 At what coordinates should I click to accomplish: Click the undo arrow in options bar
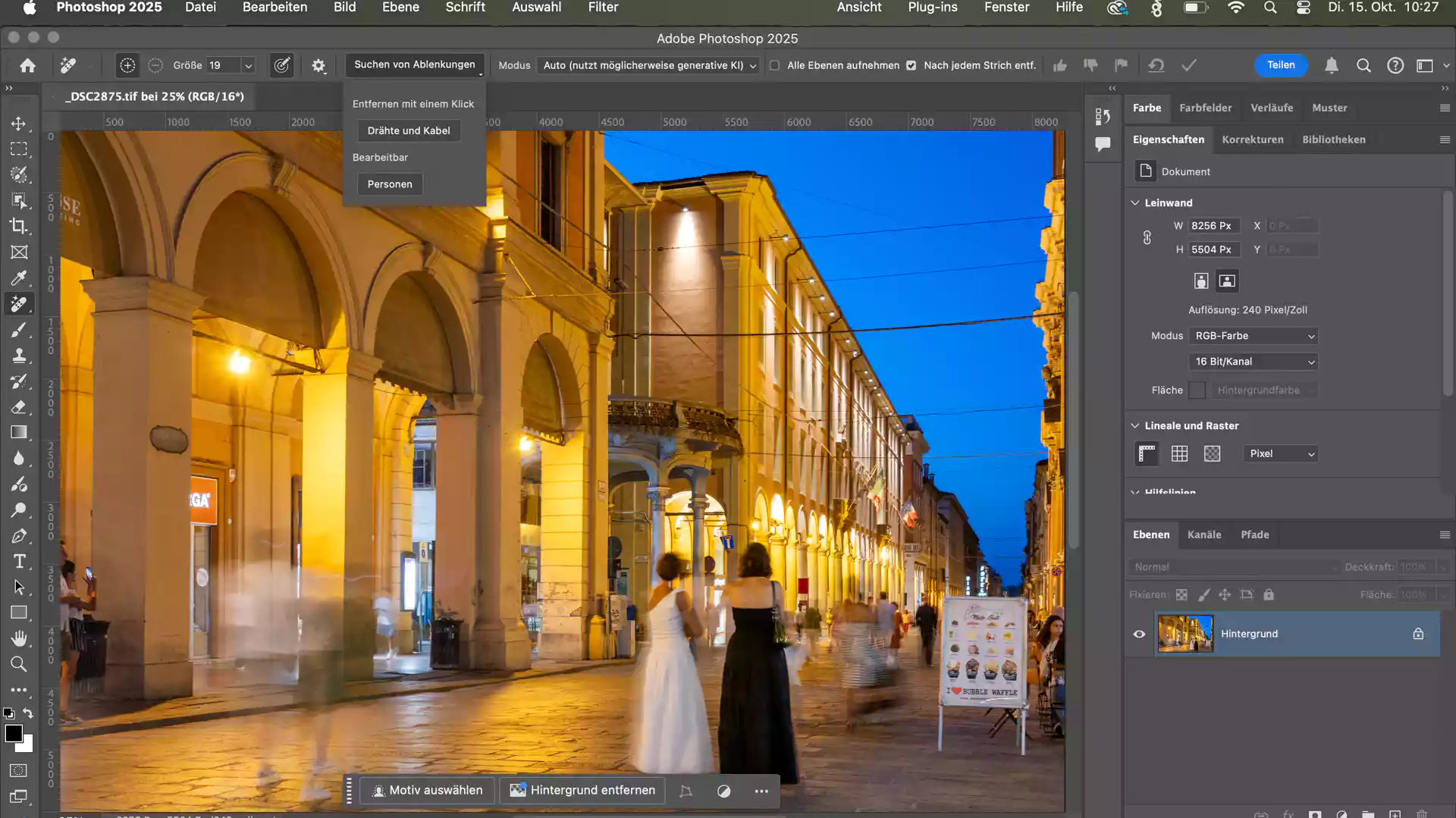tap(1156, 65)
